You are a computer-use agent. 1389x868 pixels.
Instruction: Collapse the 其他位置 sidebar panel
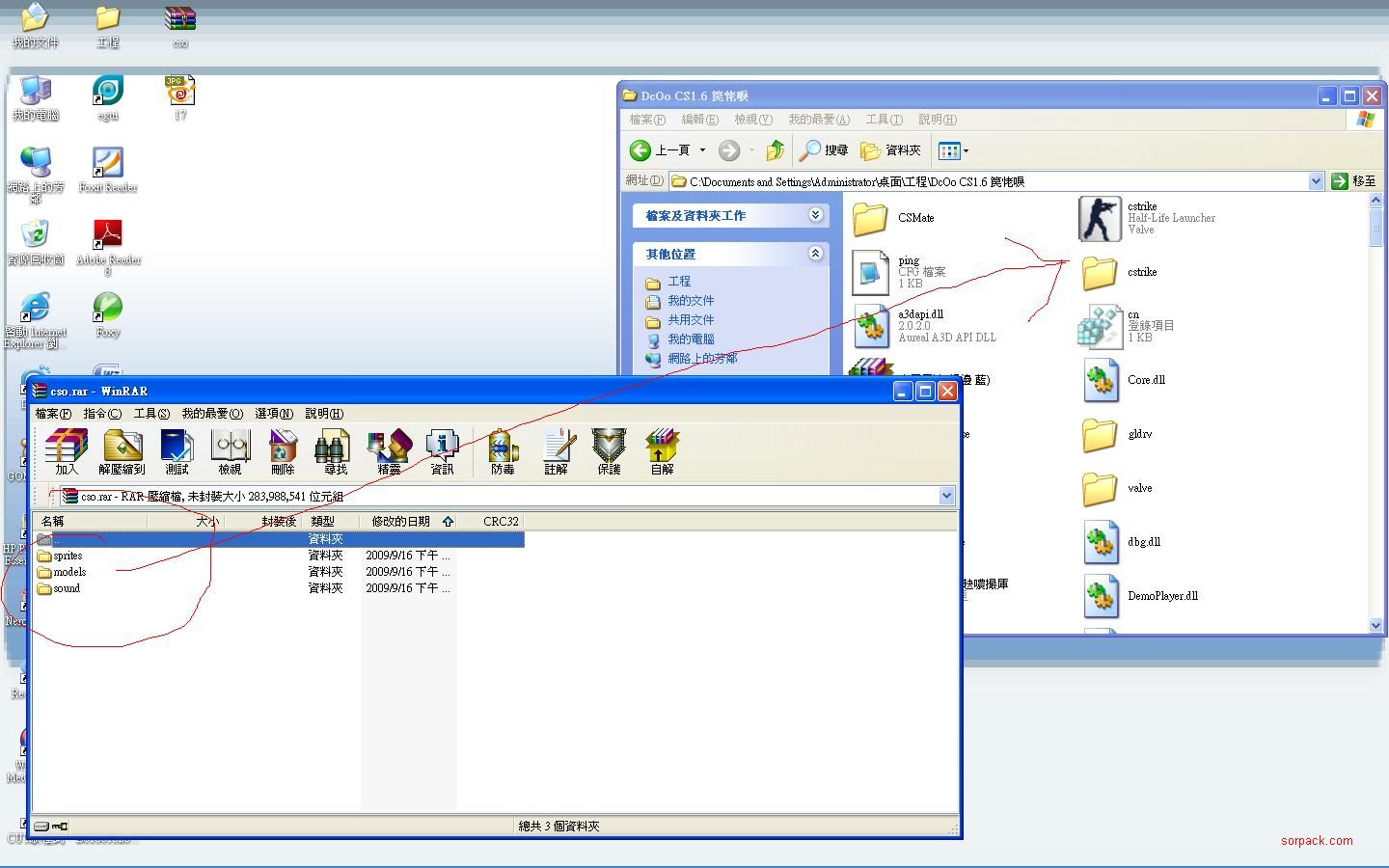tap(815, 254)
